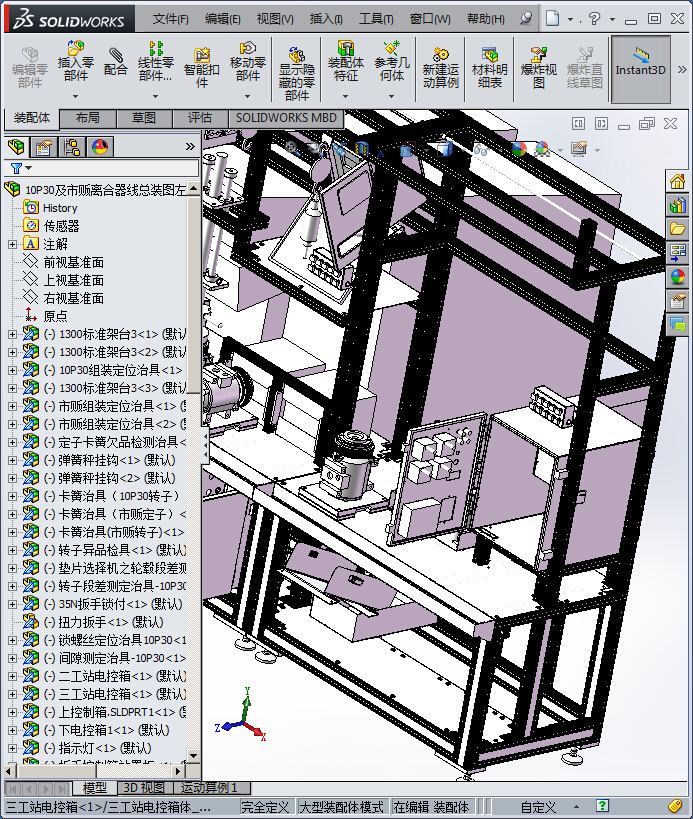Click the help question mark in title bar

(x=594, y=19)
